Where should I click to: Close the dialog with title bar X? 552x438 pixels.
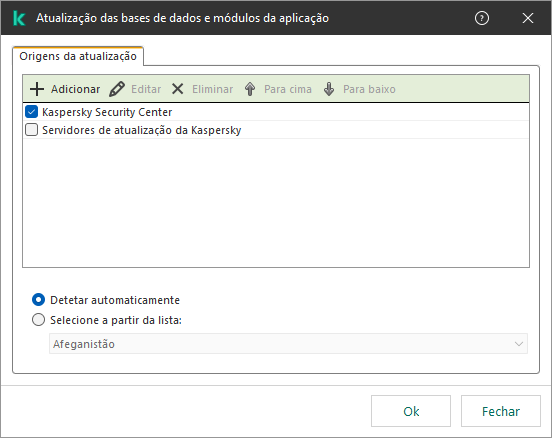click(528, 18)
